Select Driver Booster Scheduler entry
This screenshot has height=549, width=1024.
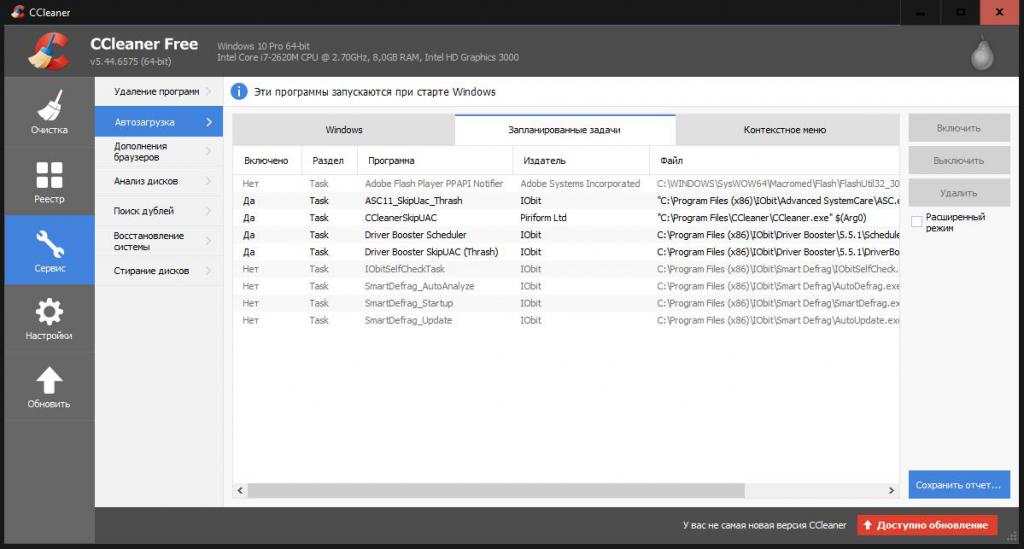coord(566,234)
